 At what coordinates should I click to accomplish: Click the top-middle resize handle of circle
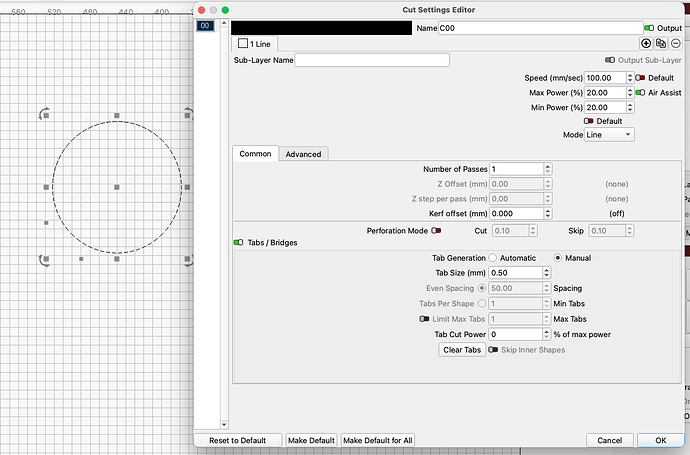[x=117, y=116]
